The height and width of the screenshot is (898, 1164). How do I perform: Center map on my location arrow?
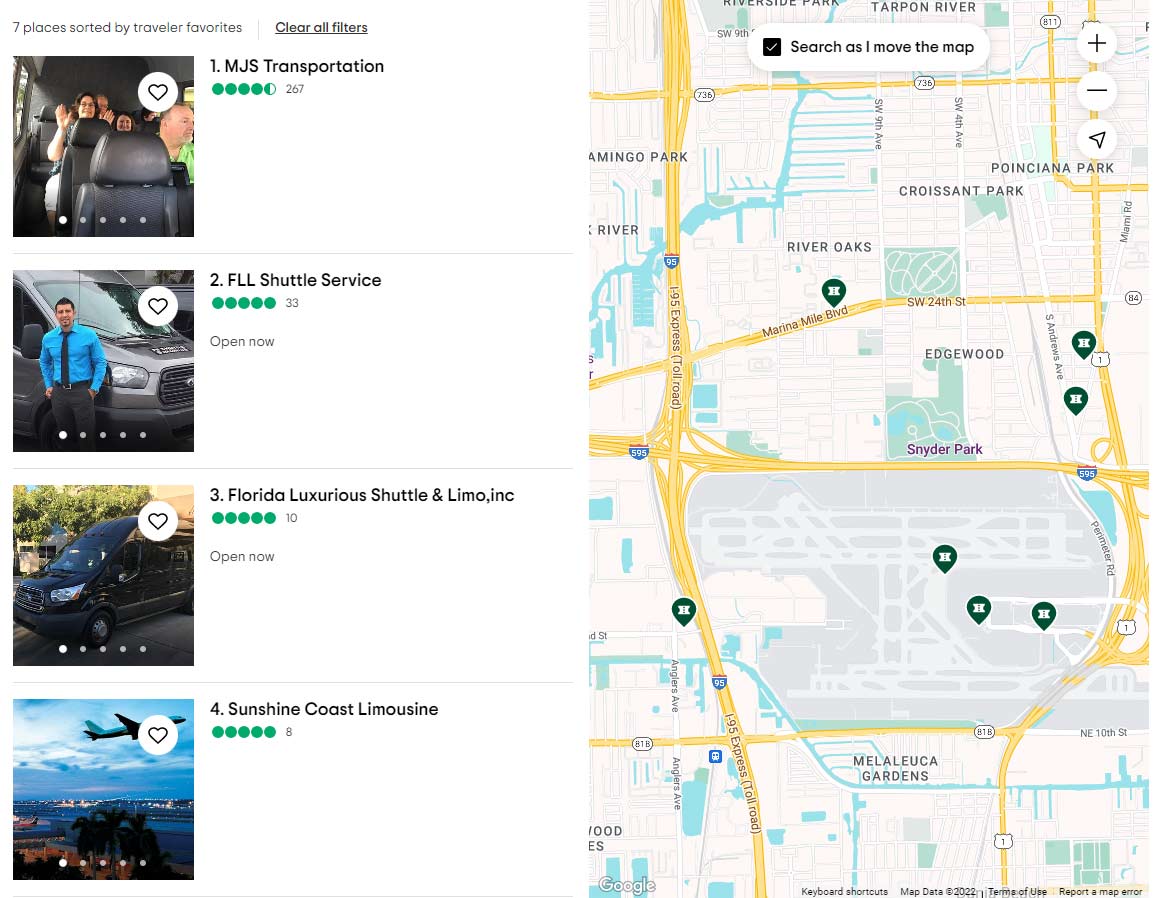point(1096,139)
